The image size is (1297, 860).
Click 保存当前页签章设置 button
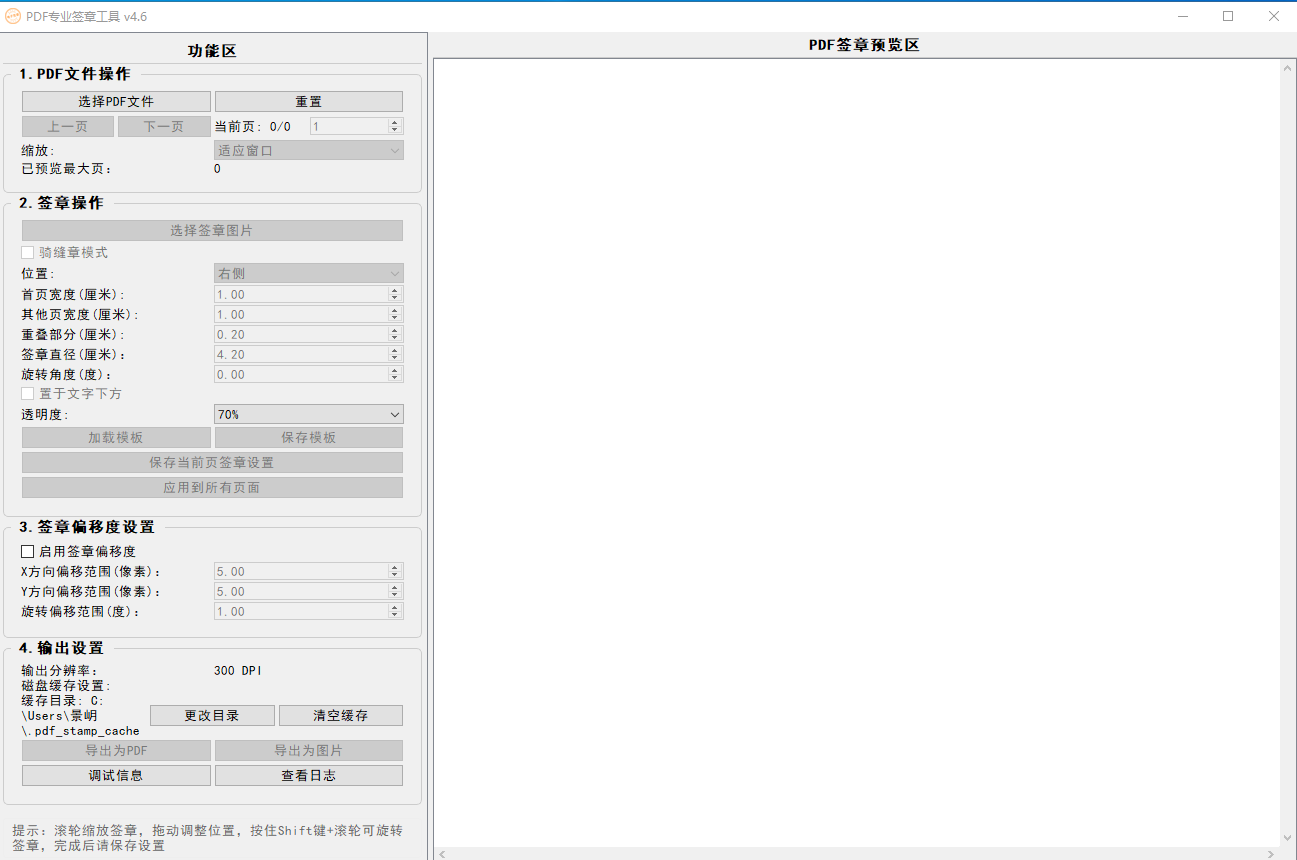click(x=212, y=462)
